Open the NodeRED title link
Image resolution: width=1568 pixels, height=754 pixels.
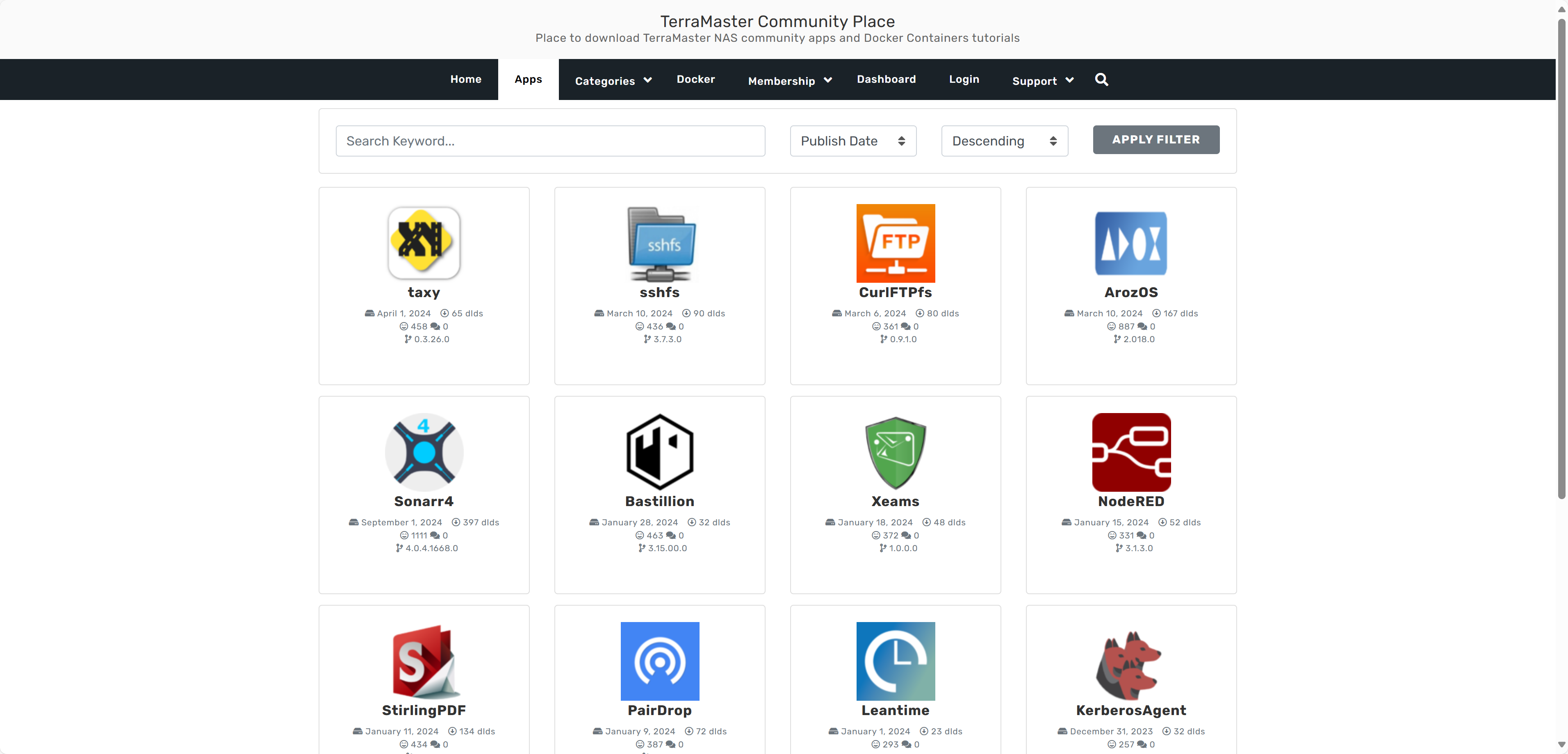coord(1131,502)
